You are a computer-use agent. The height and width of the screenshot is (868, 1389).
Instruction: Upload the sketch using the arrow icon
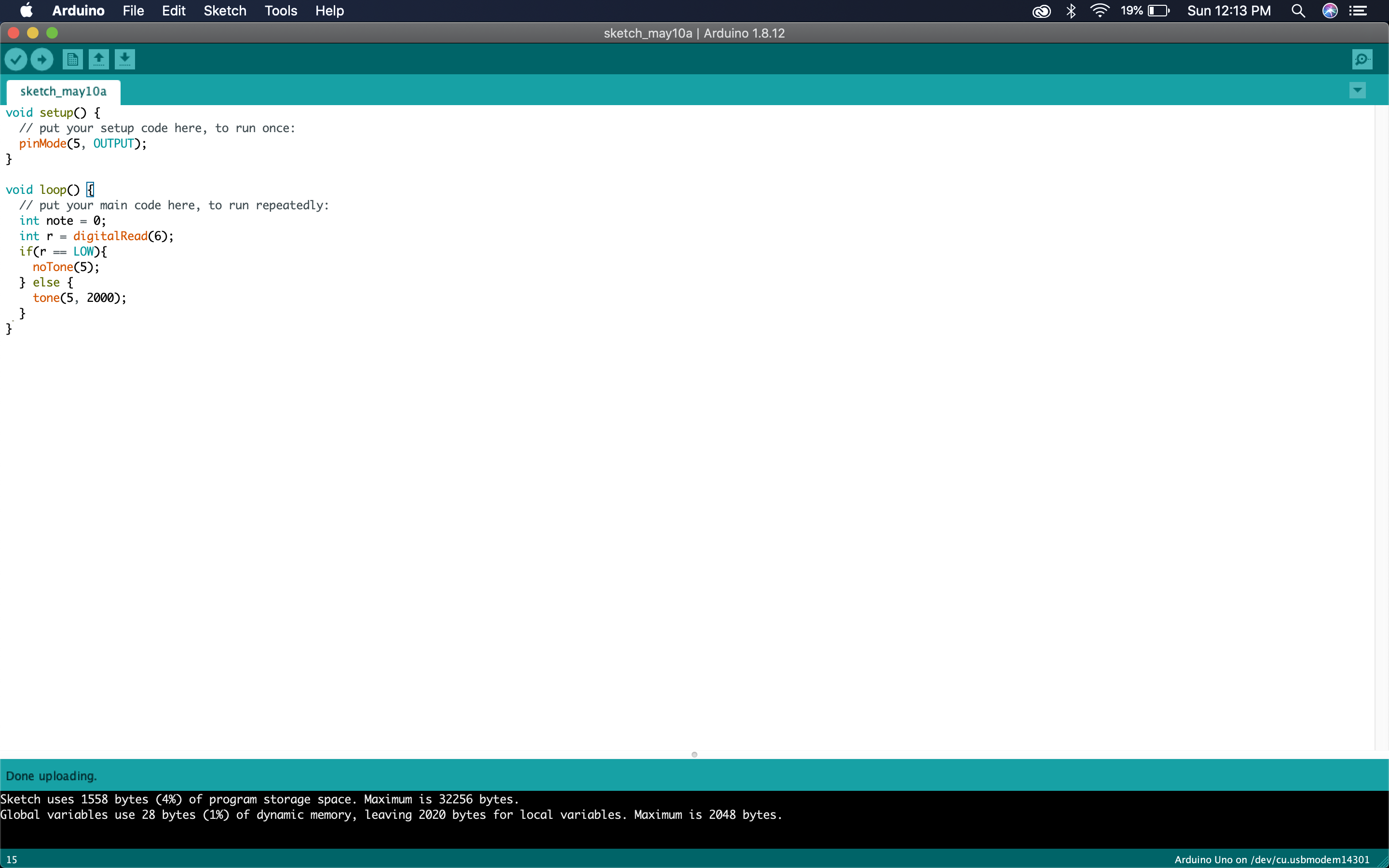[41, 59]
